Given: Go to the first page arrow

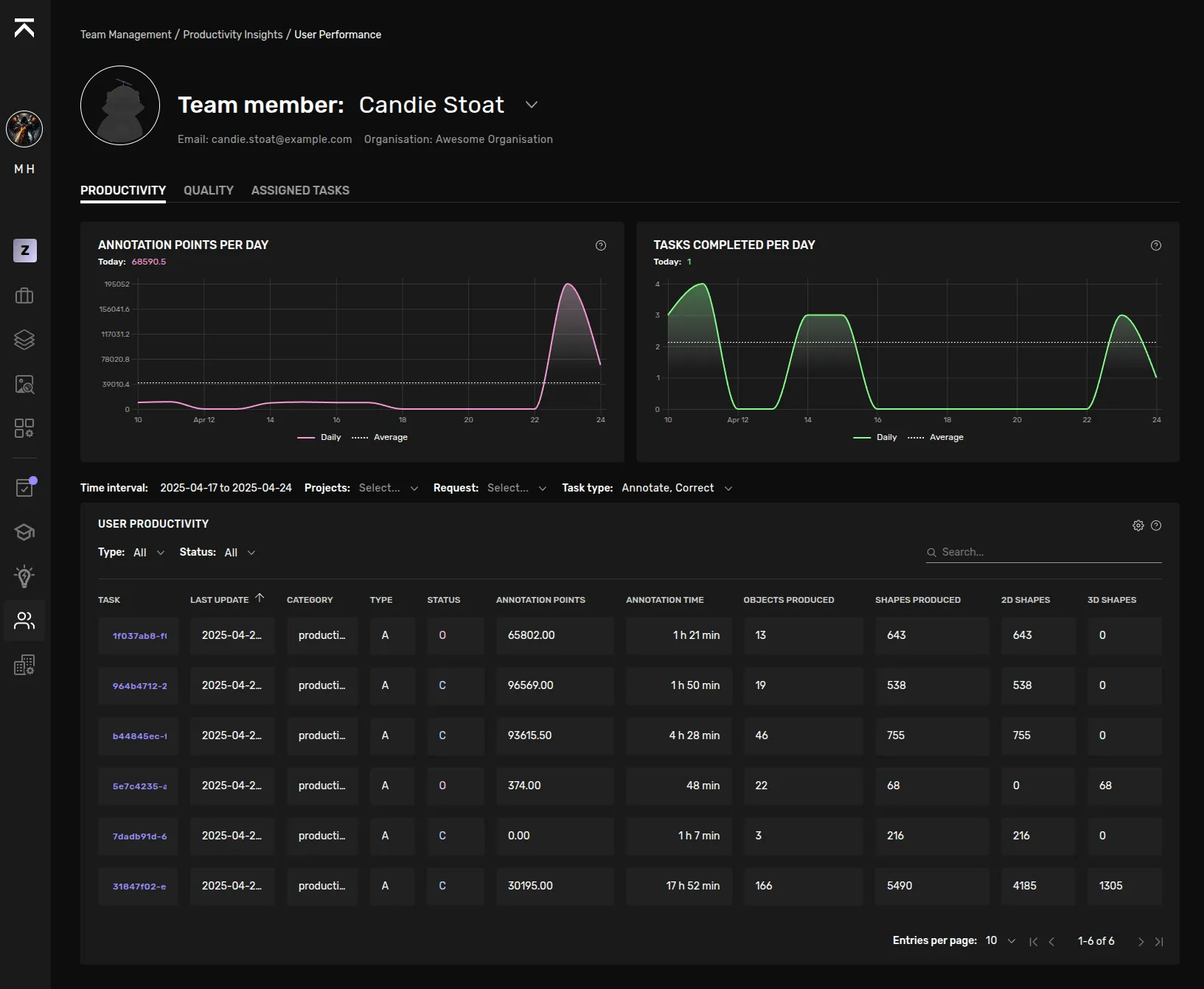Looking at the screenshot, I should coord(1034,942).
